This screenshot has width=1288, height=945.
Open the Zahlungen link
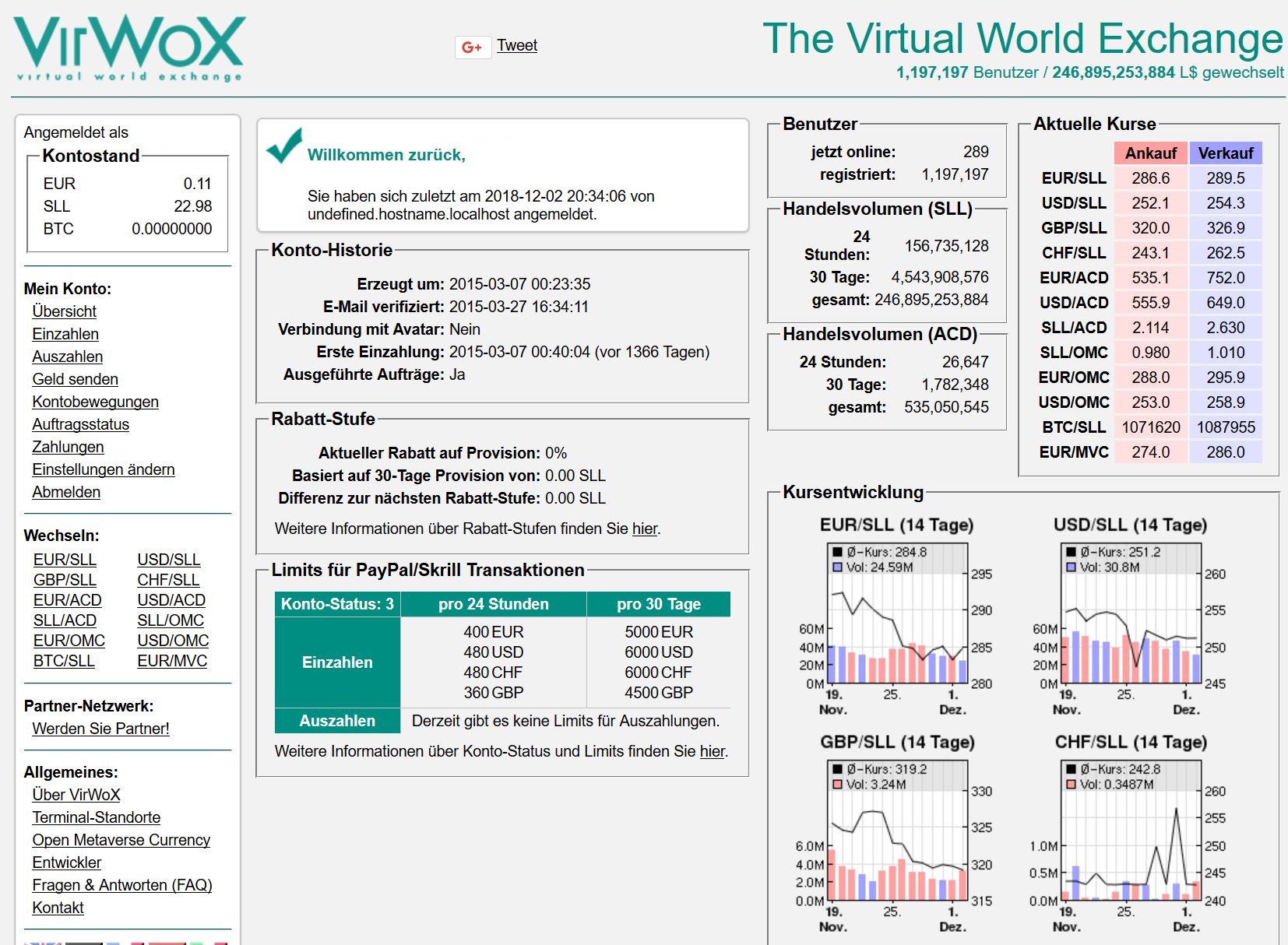coord(68,447)
